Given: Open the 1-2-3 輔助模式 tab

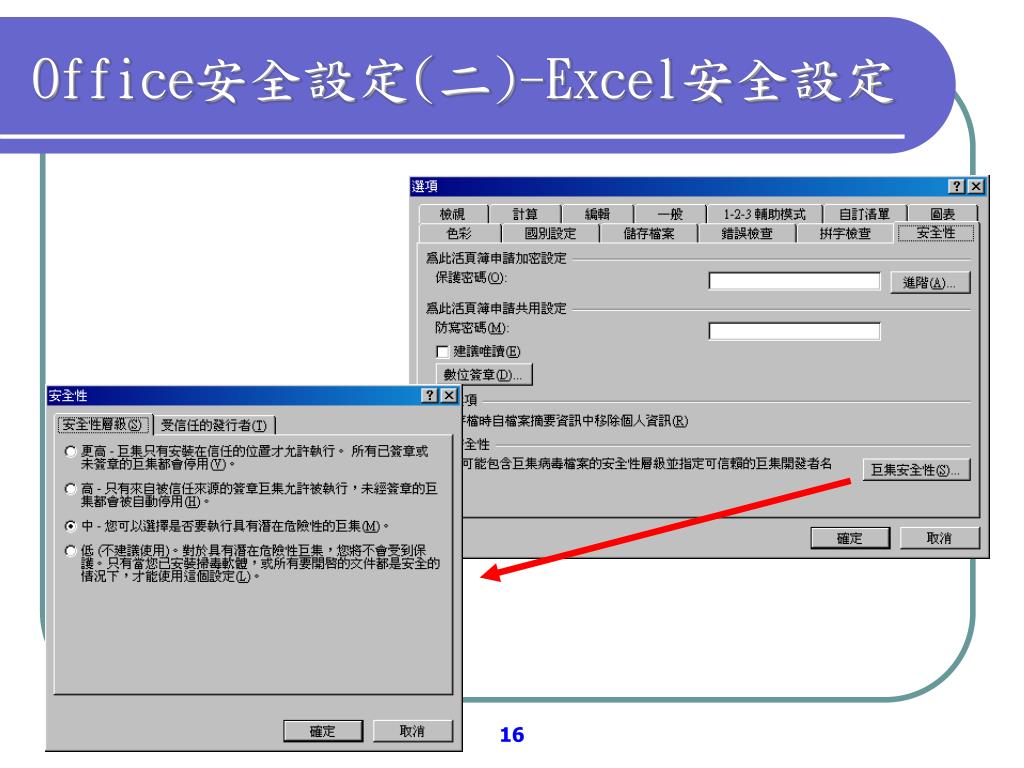Looking at the screenshot, I should (x=764, y=214).
